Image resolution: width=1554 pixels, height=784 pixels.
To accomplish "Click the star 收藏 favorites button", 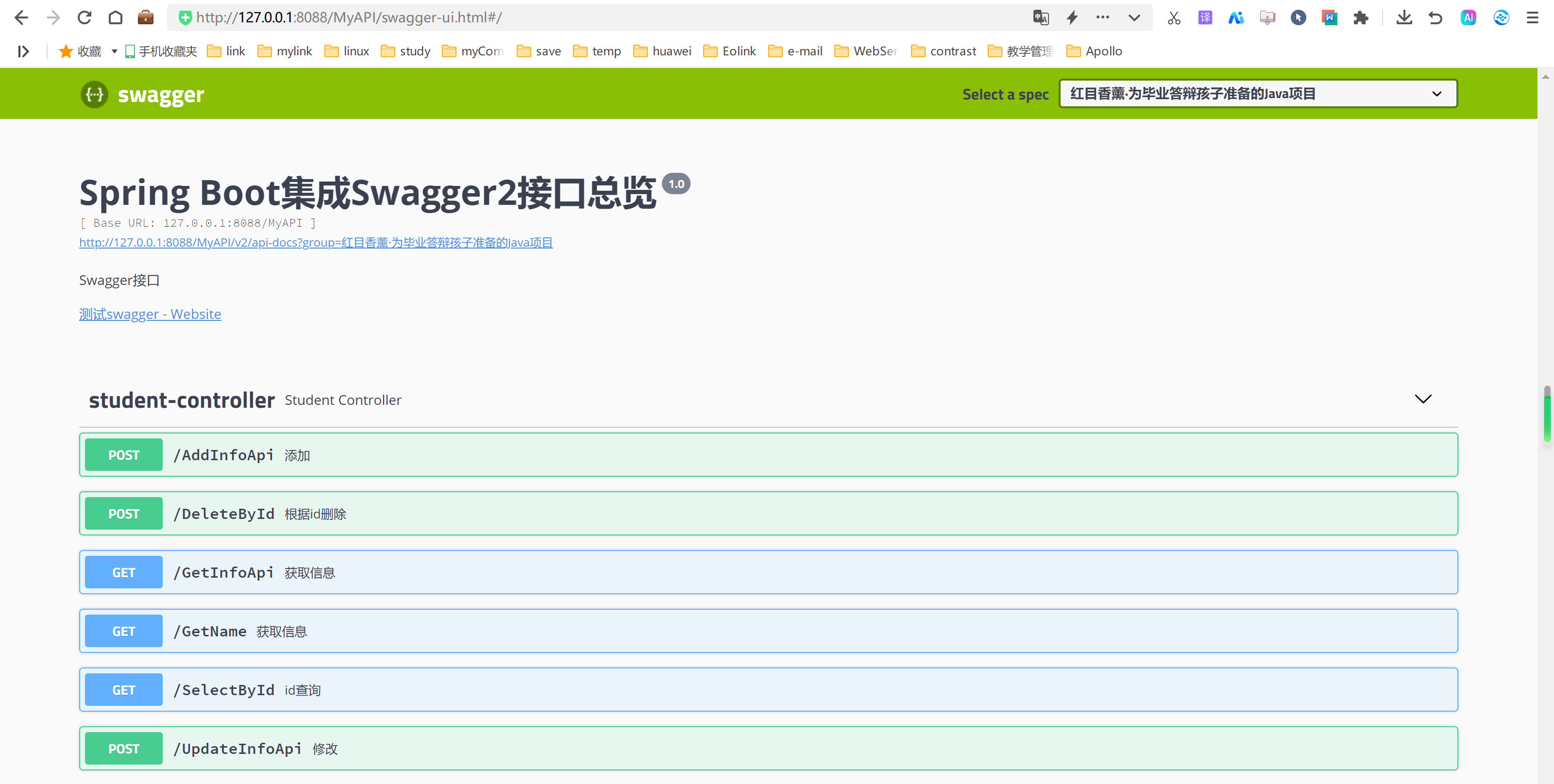I will tap(80, 51).
